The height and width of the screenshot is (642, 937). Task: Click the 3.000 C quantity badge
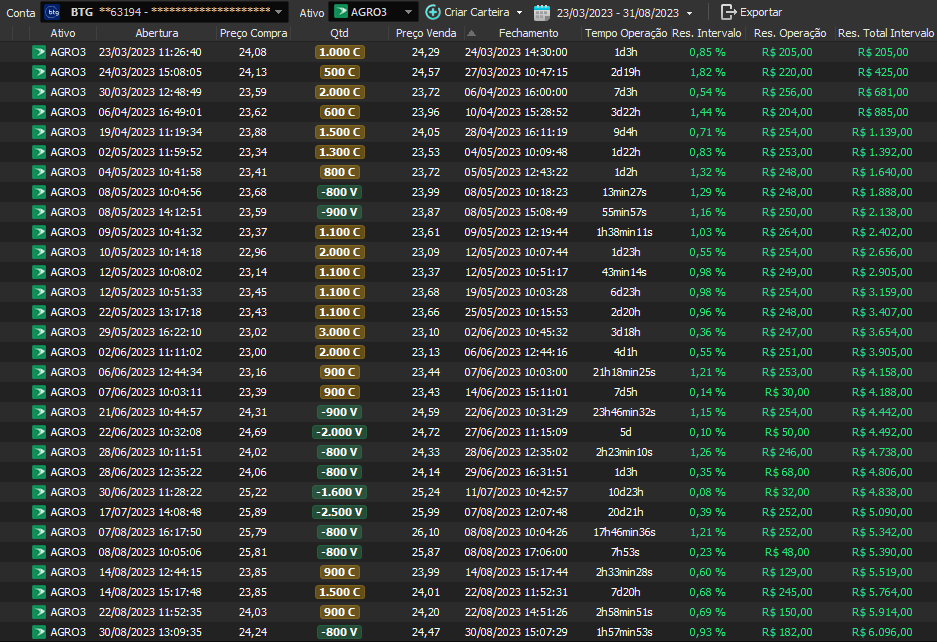click(339, 332)
